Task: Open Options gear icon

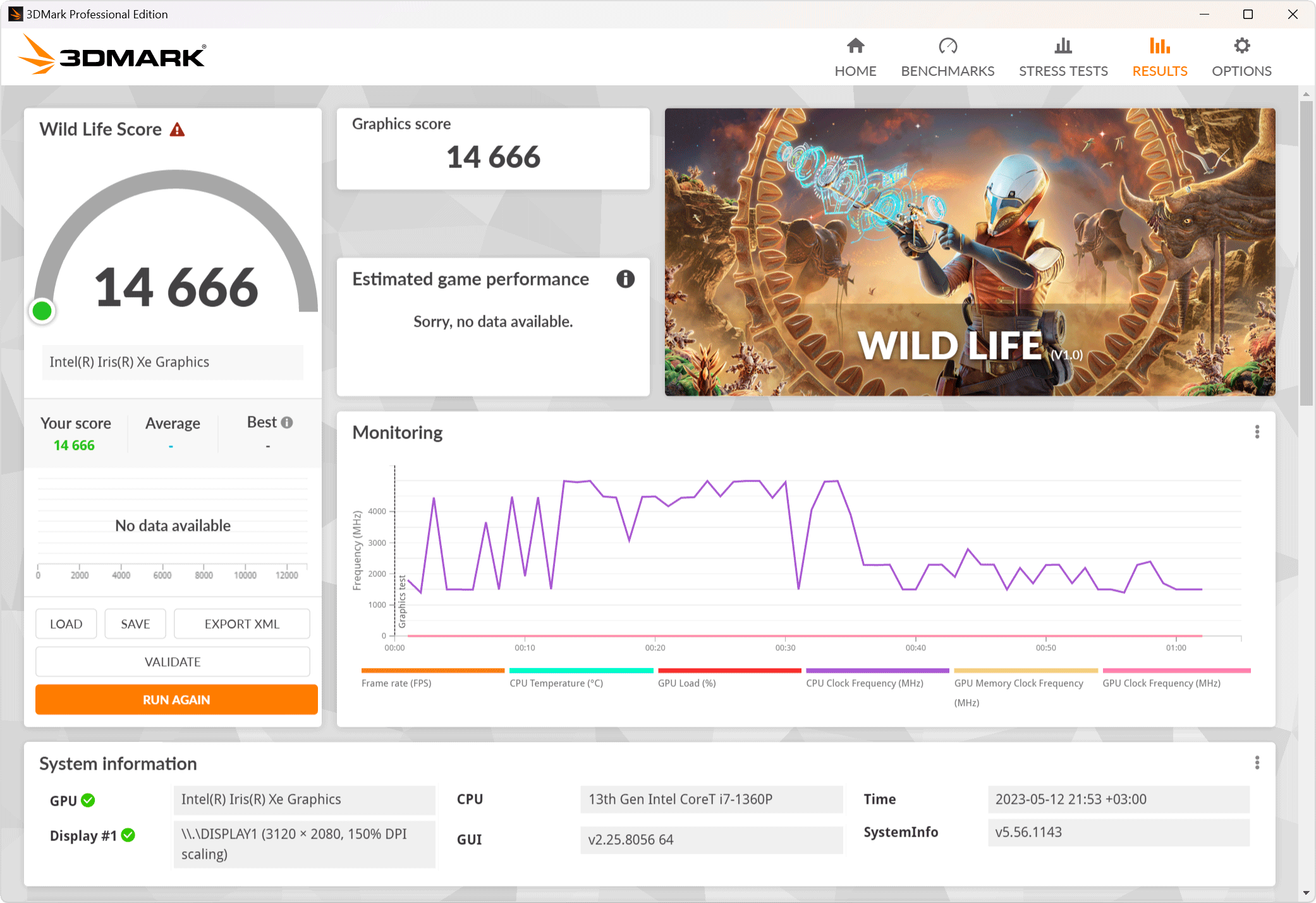Action: coord(1241,46)
